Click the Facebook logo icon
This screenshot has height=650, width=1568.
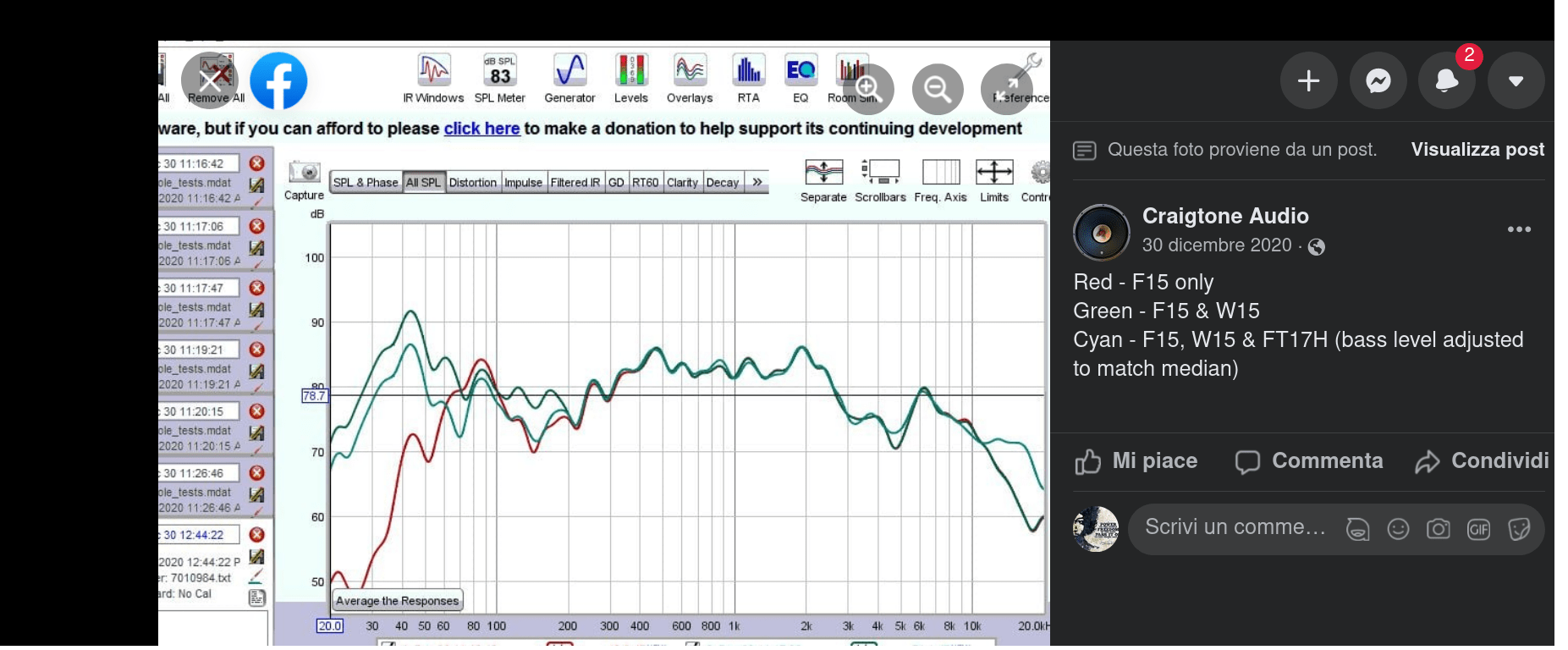pyautogui.click(x=278, y=81)
